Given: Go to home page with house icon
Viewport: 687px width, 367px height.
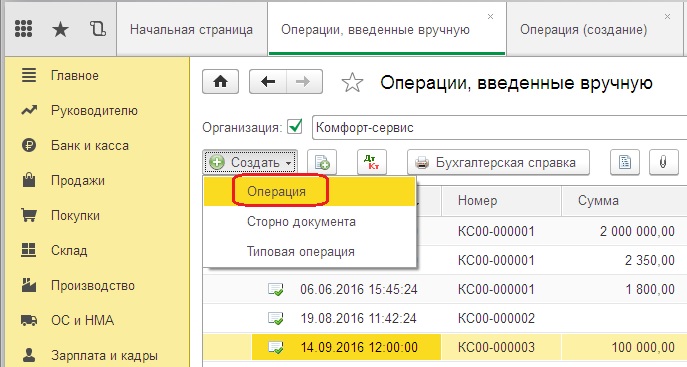Looking at the screenshot, I should (x=220, y=81).
